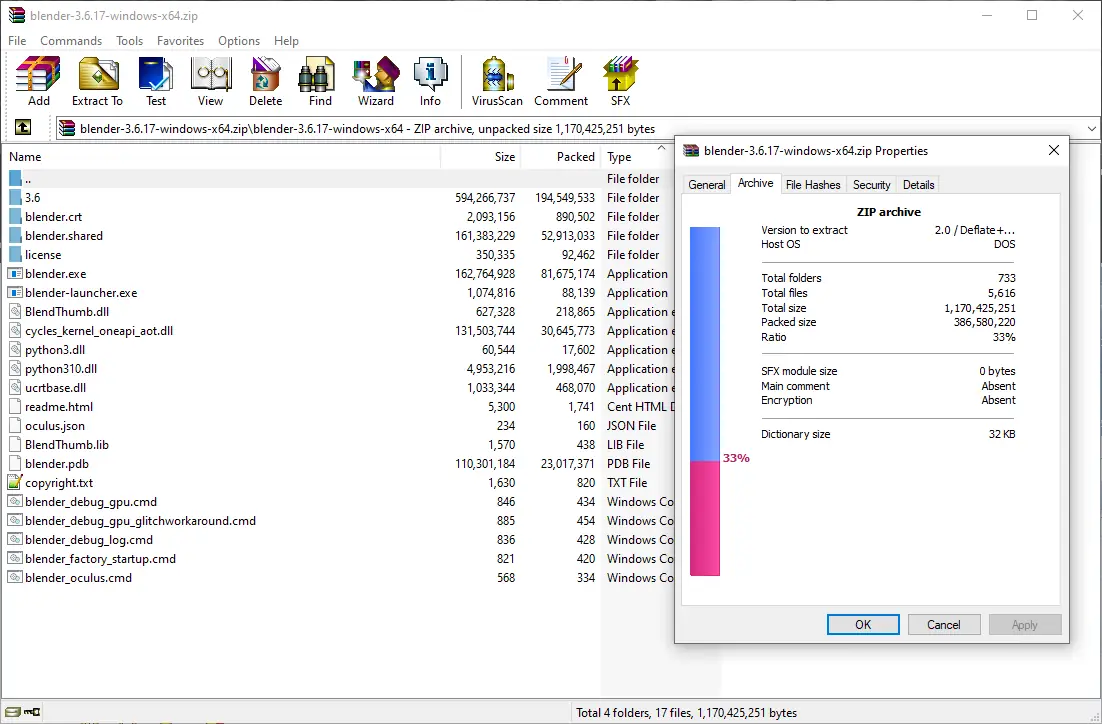Select the BlendThumb.dll file icon
1102x724 pixels.
pyautogui.click(x=15, y=312)
